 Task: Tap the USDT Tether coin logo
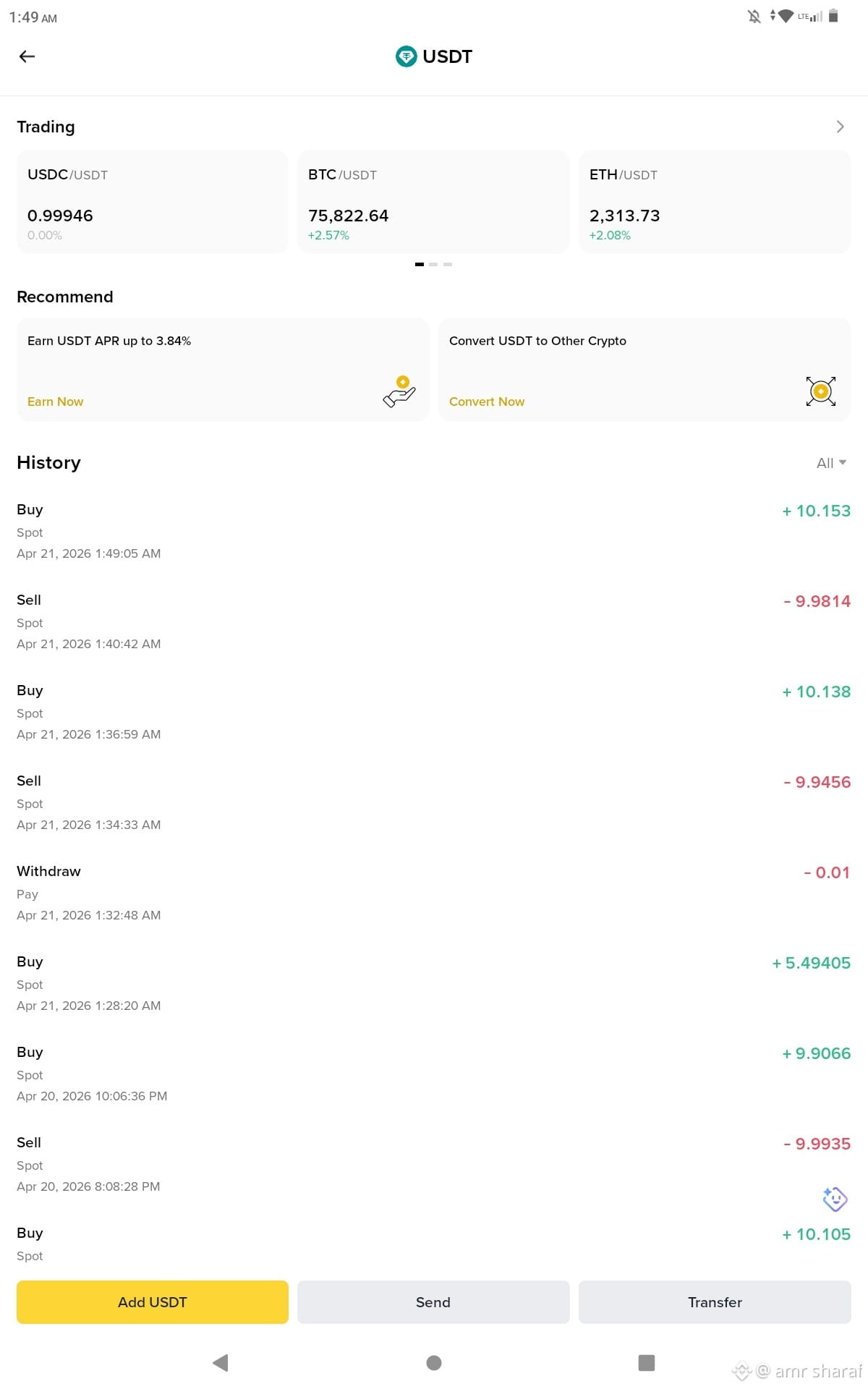click(406, 56)
